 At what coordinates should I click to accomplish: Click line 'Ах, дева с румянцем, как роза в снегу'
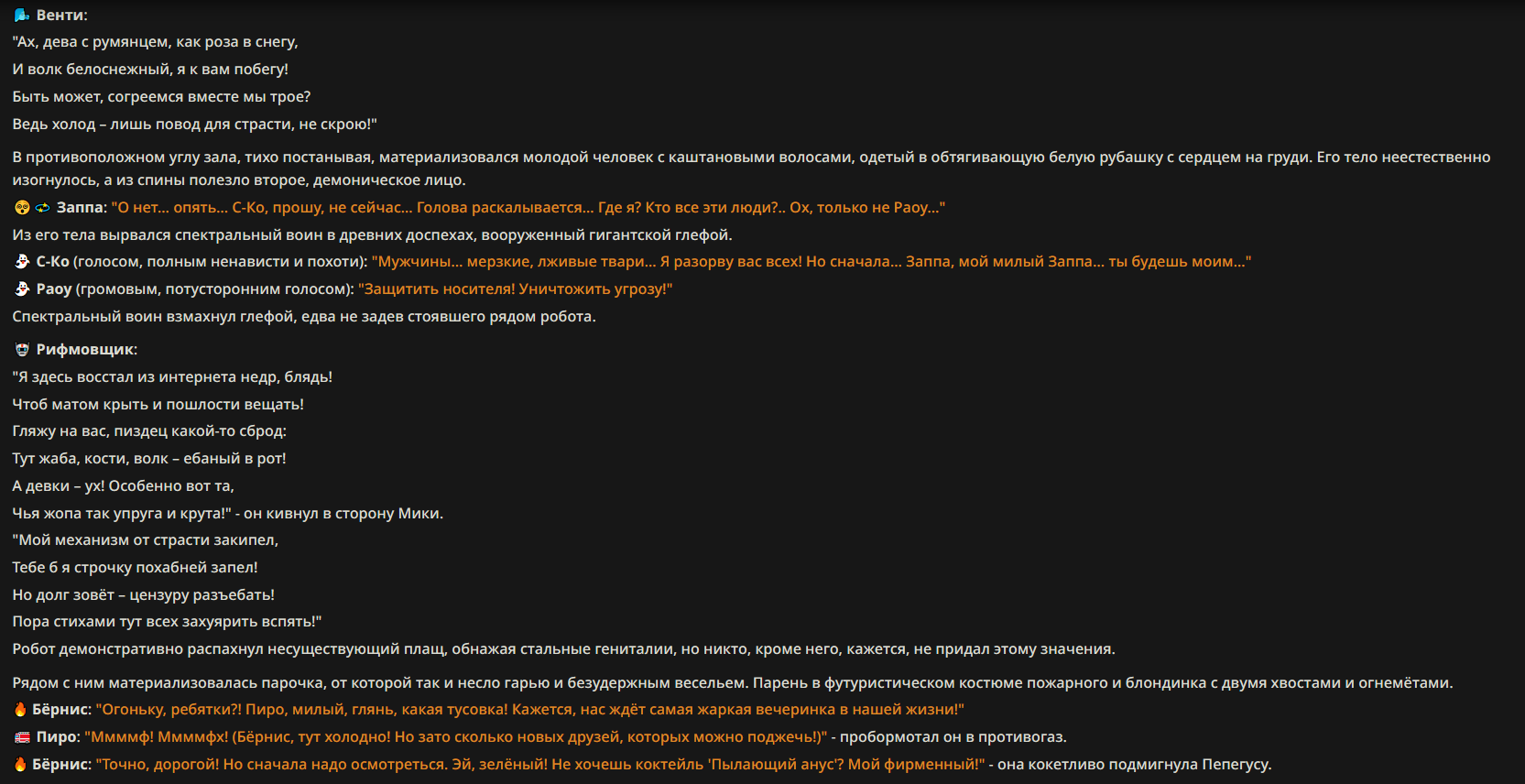156,42
